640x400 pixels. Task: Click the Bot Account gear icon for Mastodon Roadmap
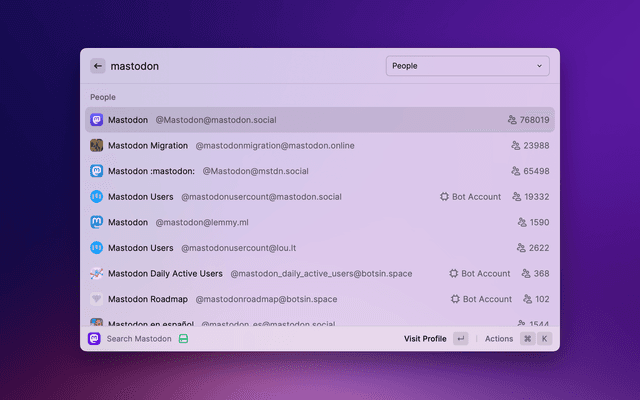coord(456,299)
